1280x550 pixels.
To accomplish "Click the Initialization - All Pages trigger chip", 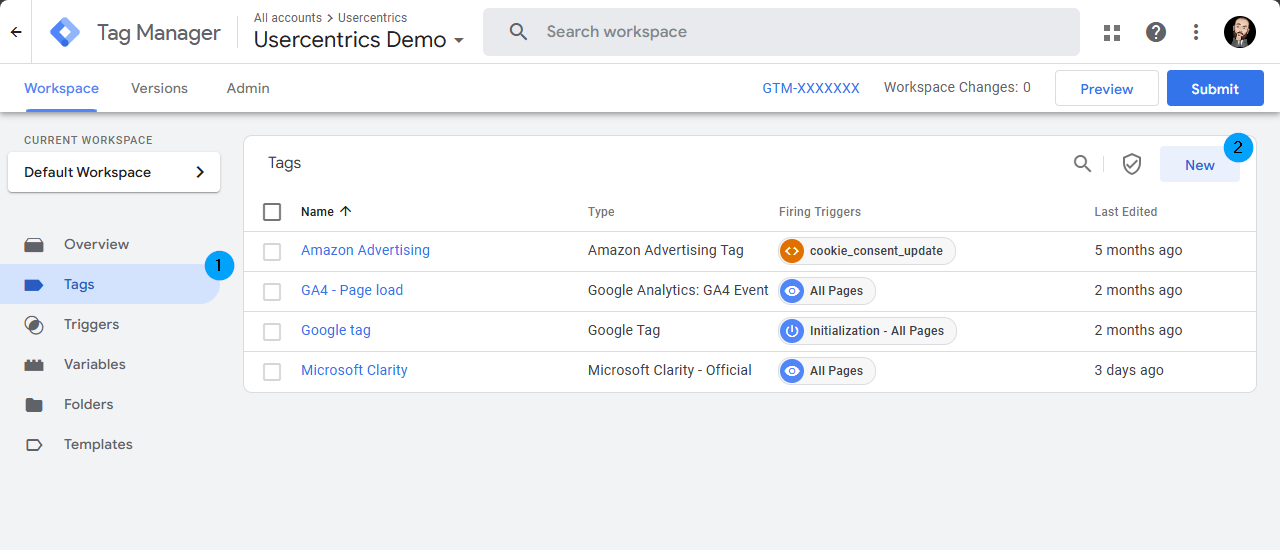I will tap(867, 330).
